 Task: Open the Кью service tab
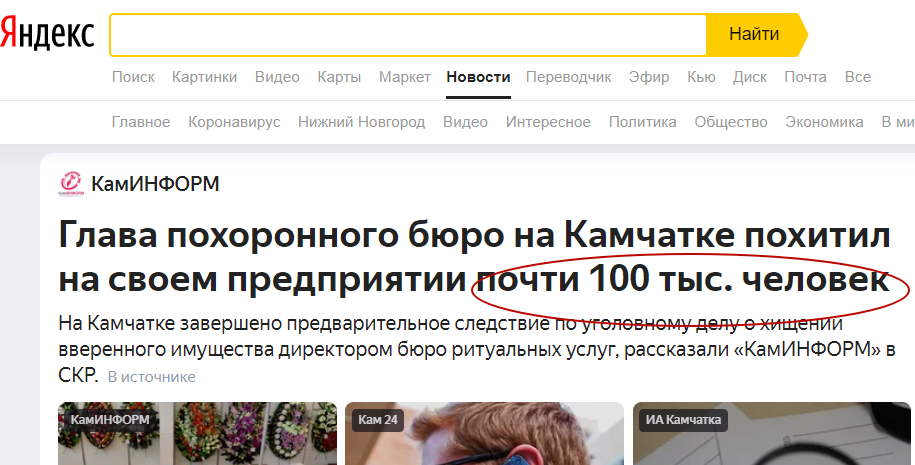(x=701, y=77)
